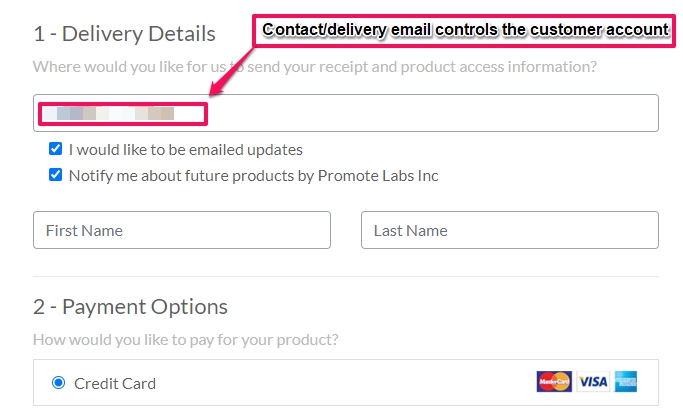Viewport: 683px width, 418px height.
Task: Click the horizontal divider above Payment Options
Action: 346,276
